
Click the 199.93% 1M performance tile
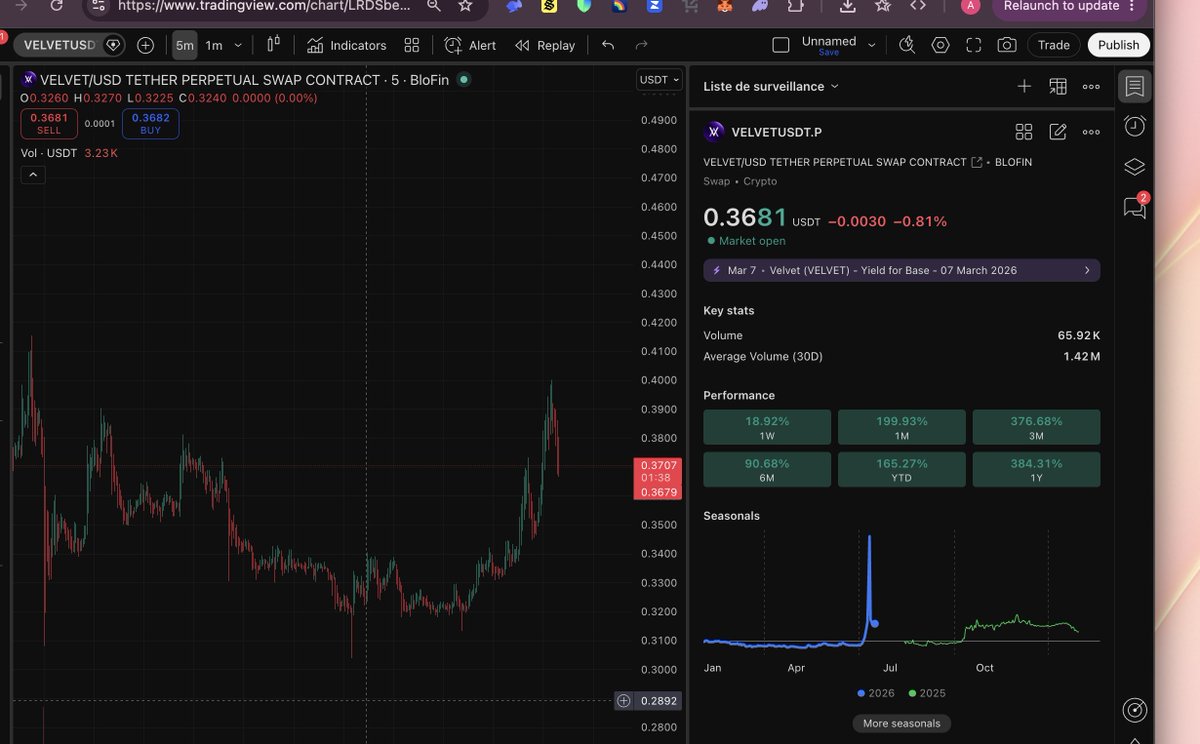click(x=902, y=427)
